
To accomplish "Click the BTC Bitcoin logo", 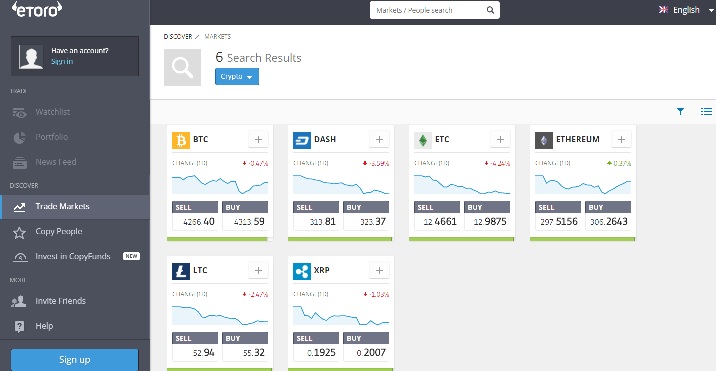I will pyautogui.click(x=181, y=140).
